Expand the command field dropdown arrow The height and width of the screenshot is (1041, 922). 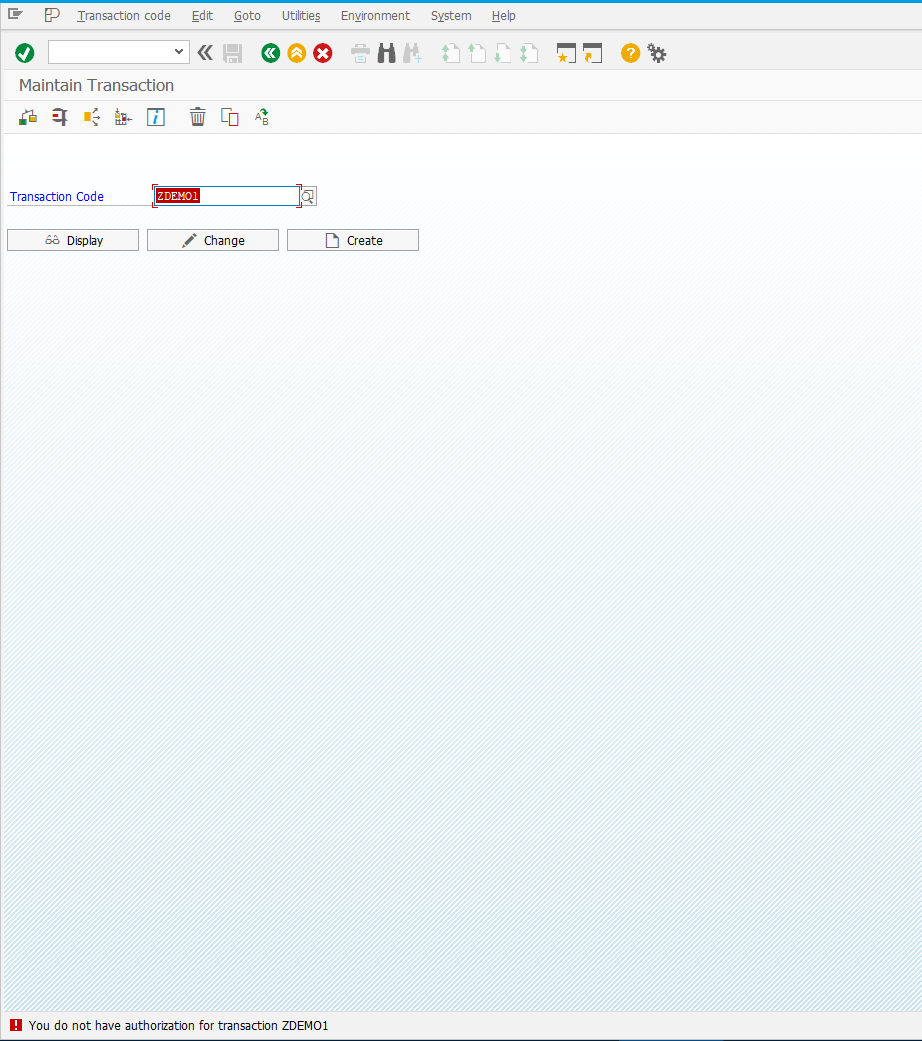(179, 52)
